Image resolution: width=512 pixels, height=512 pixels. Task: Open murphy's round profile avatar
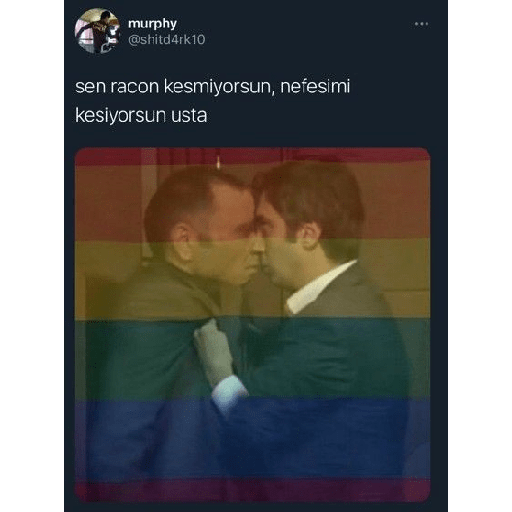pyautogui.click(x=97, y=31)
